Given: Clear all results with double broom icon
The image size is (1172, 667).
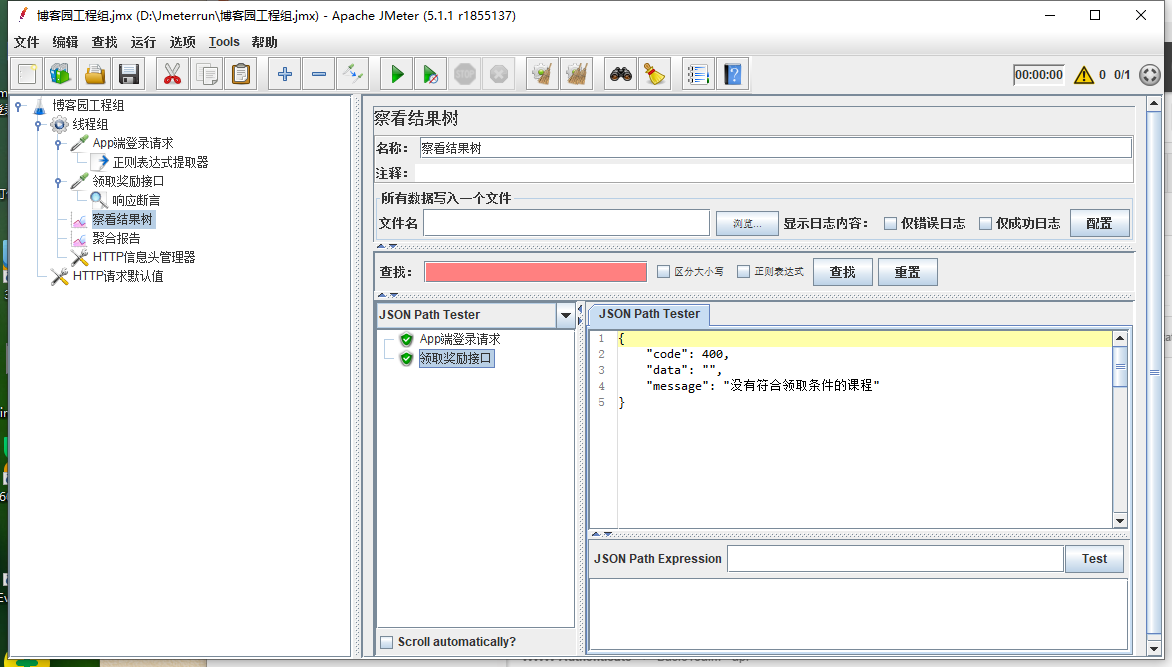Looking at the screenshot, I should [x=576, y=74].
